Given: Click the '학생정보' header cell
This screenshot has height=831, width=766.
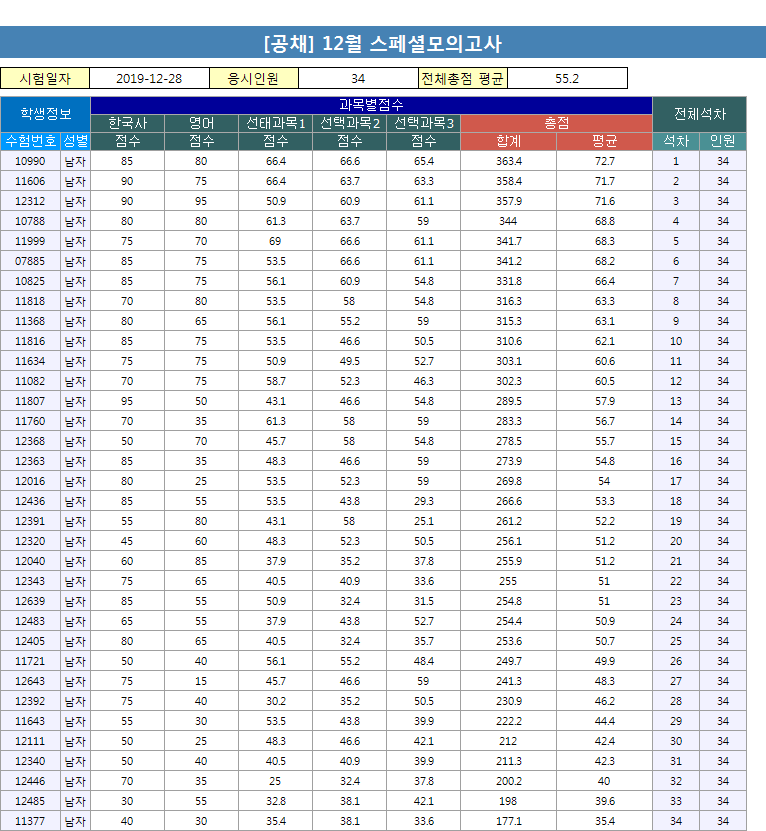Looking at the screenshot, I should click(x=46, y=113).
